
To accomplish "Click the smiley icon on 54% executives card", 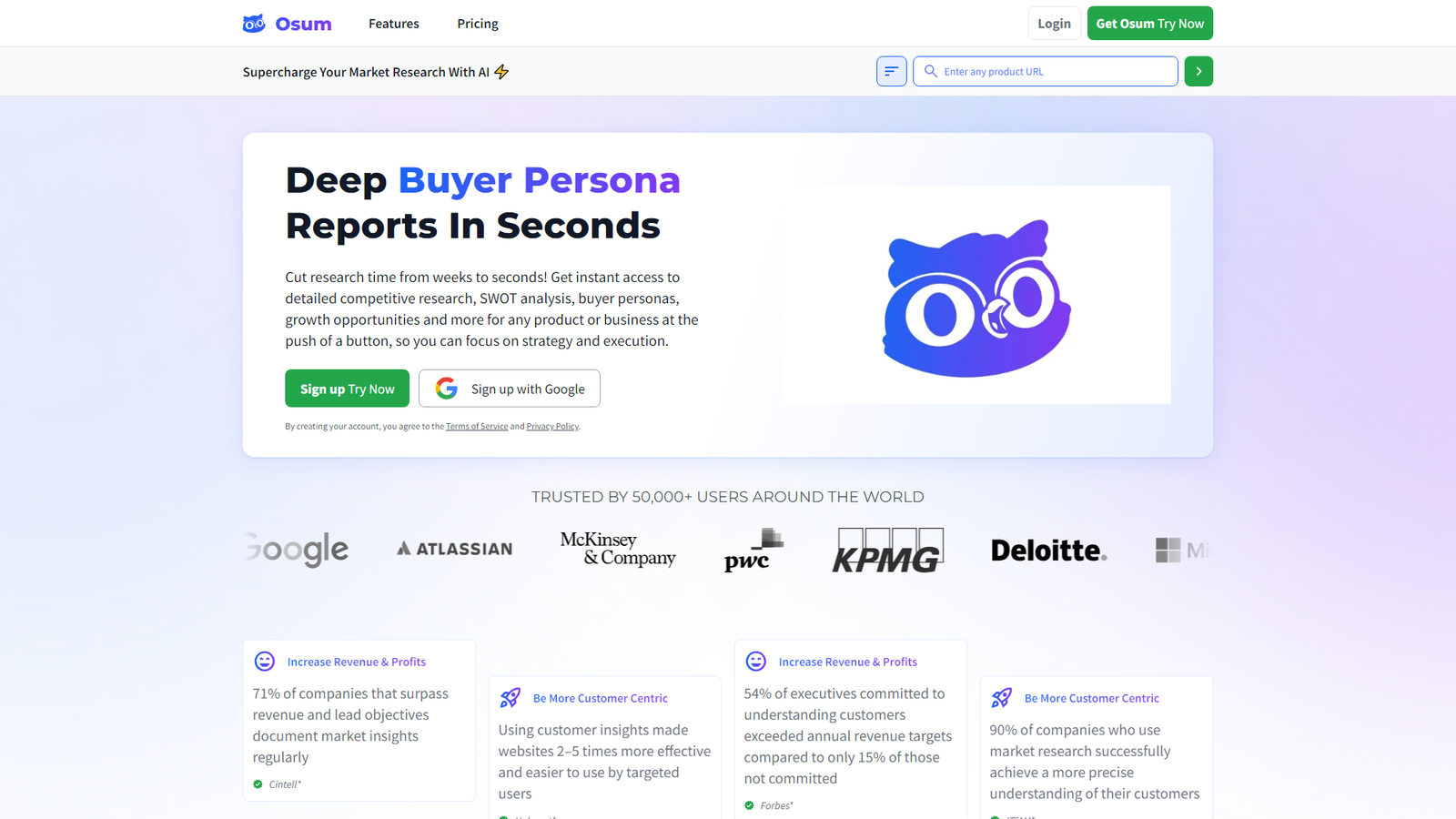I will pyautogui.click(x=756, y=662).
